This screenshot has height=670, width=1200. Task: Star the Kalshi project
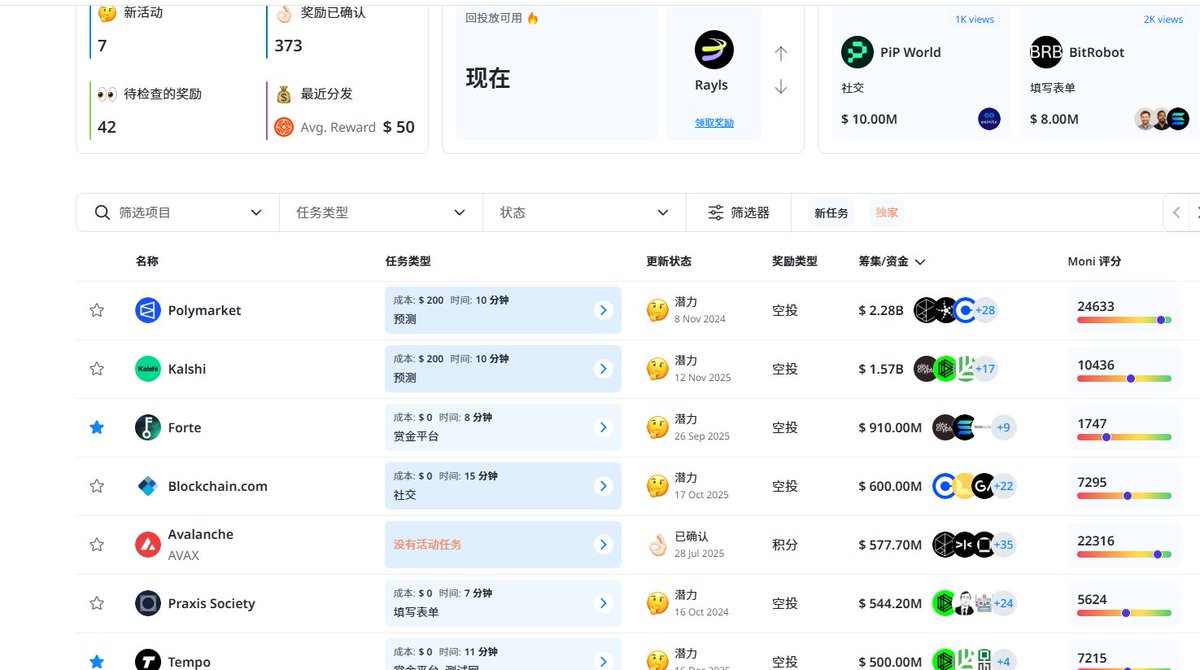pos(97,369)
